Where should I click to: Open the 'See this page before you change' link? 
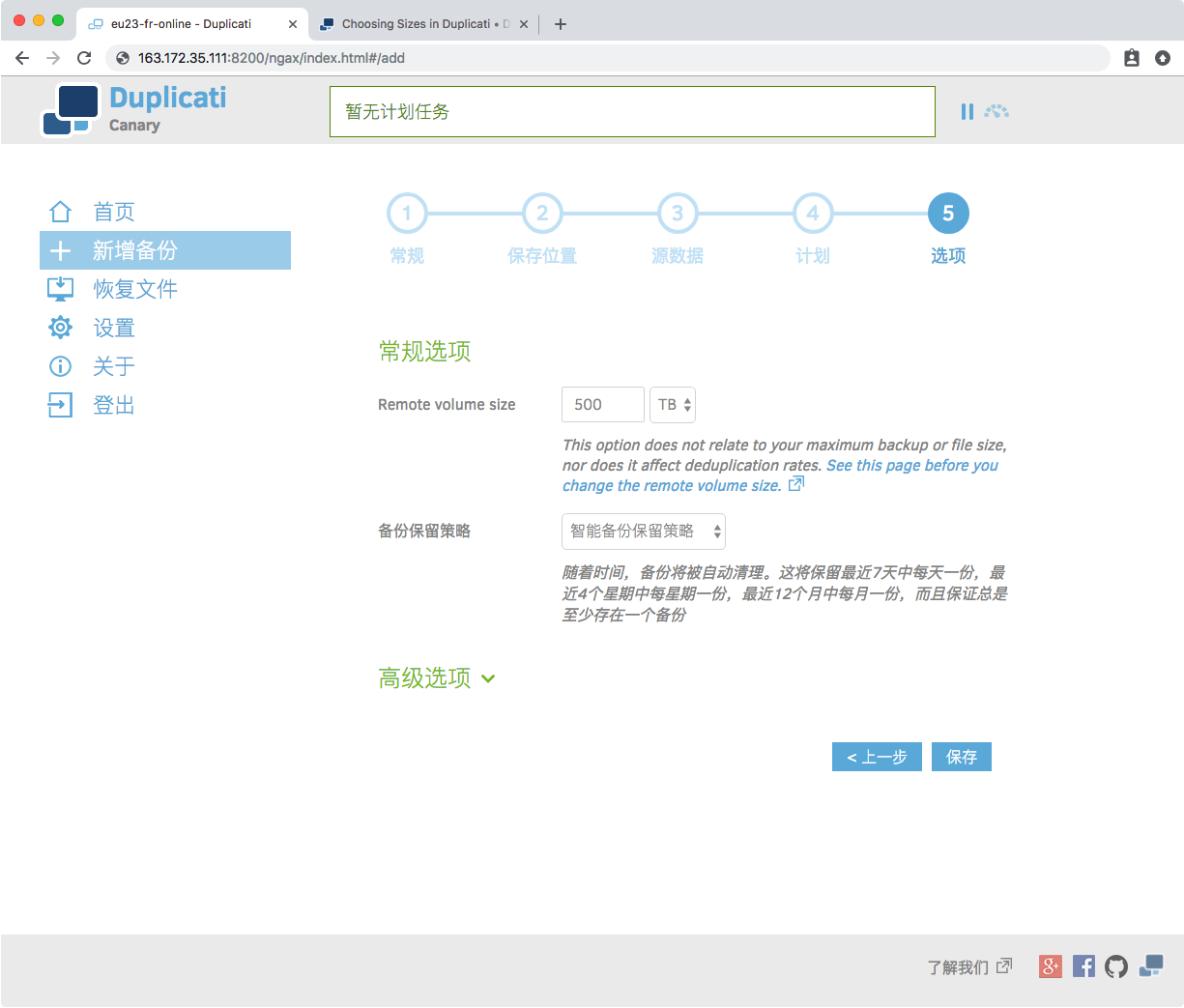[911, 466]
